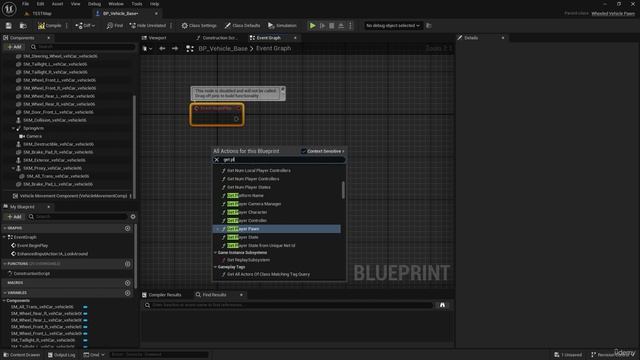The image size is (640, 360).
Task: Open Class Settings
Action: point(199,26)
